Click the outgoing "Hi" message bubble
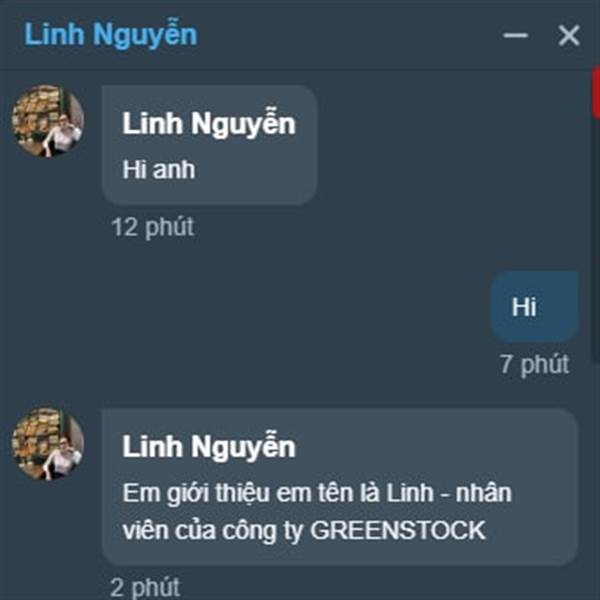 point(535,307)
